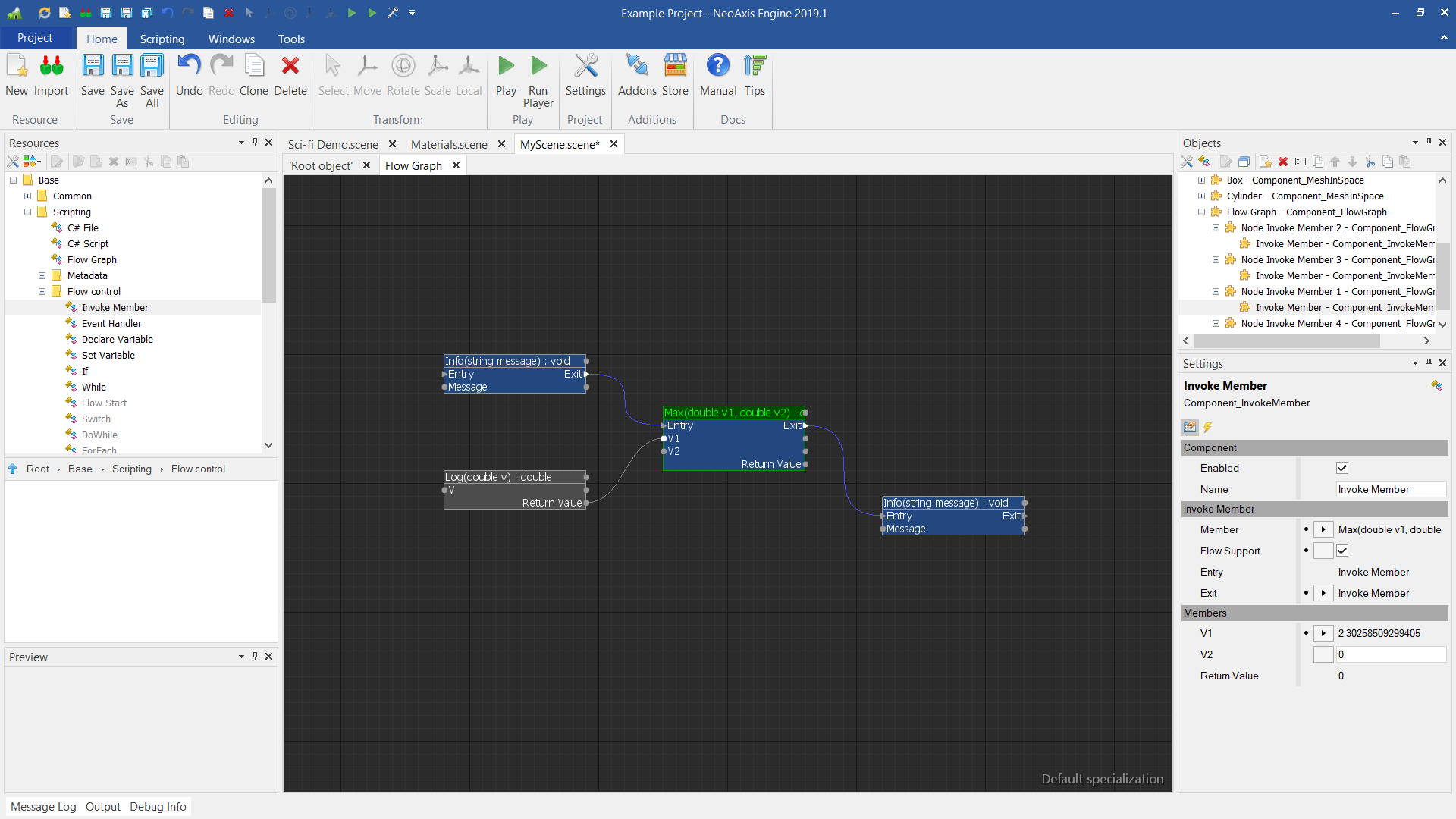Click Scripting in the breadcrumb path

[x=132, y=469]
